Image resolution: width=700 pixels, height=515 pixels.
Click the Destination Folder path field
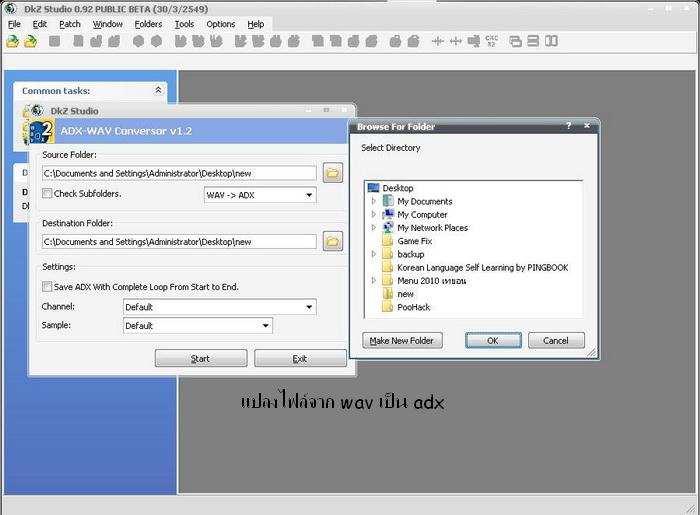pos(179,241)
